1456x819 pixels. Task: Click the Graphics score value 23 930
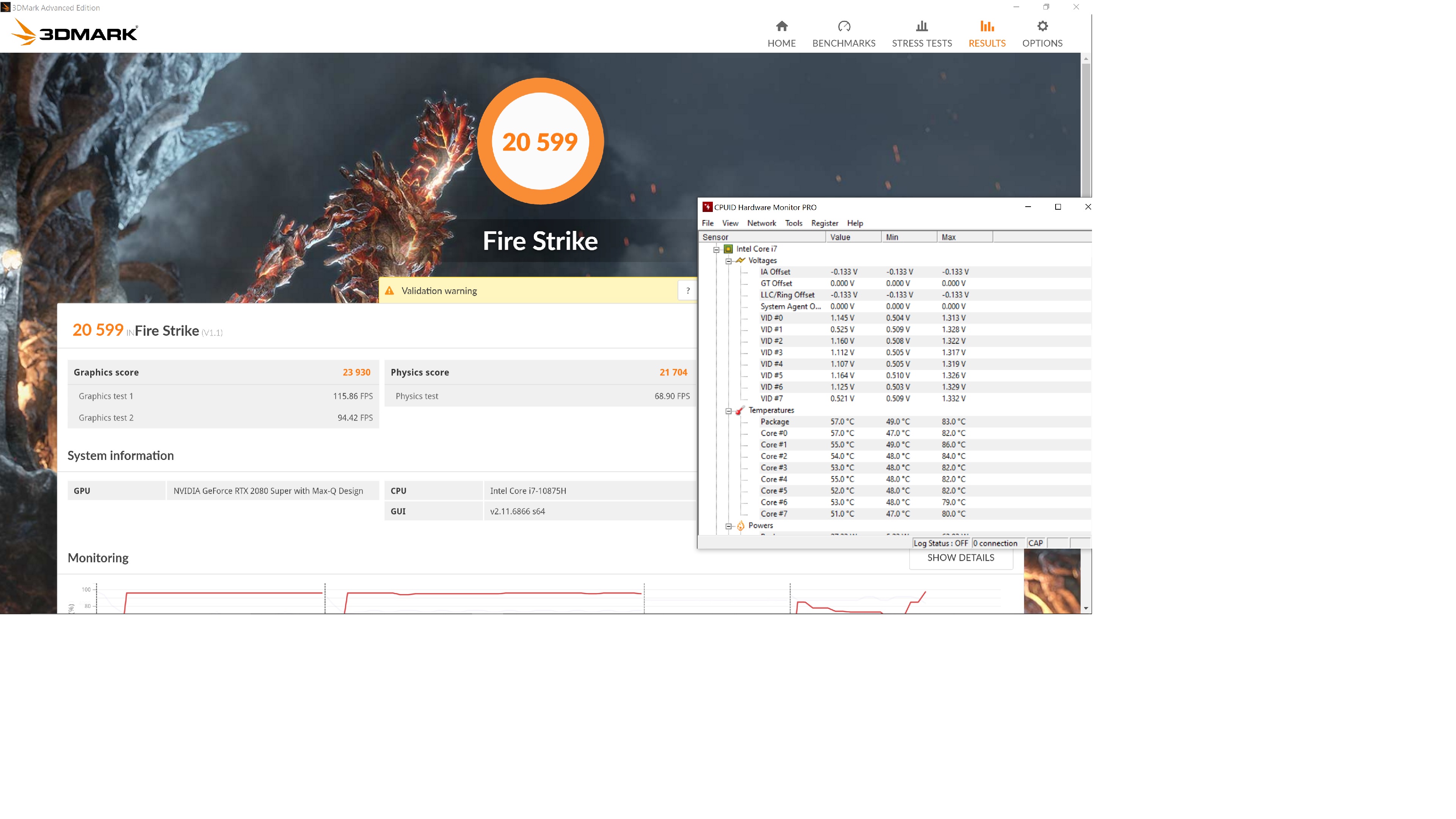click(x=356, y=372)
